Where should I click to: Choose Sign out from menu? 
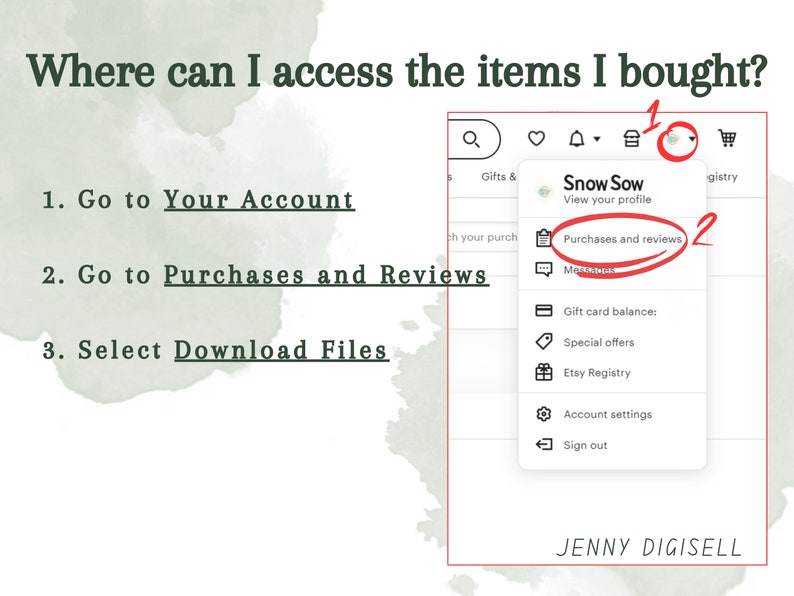[585, 445]
